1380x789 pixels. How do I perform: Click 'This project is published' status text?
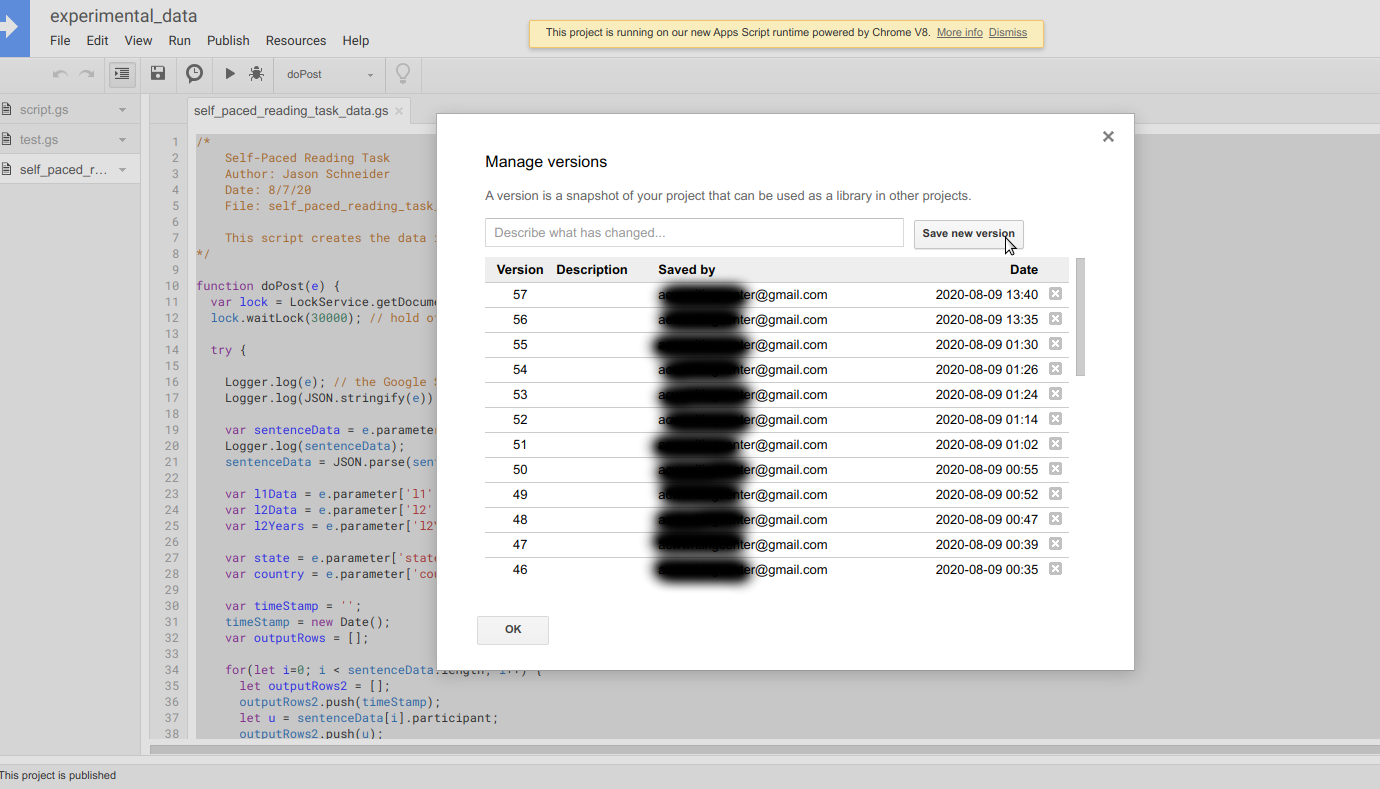58,775
